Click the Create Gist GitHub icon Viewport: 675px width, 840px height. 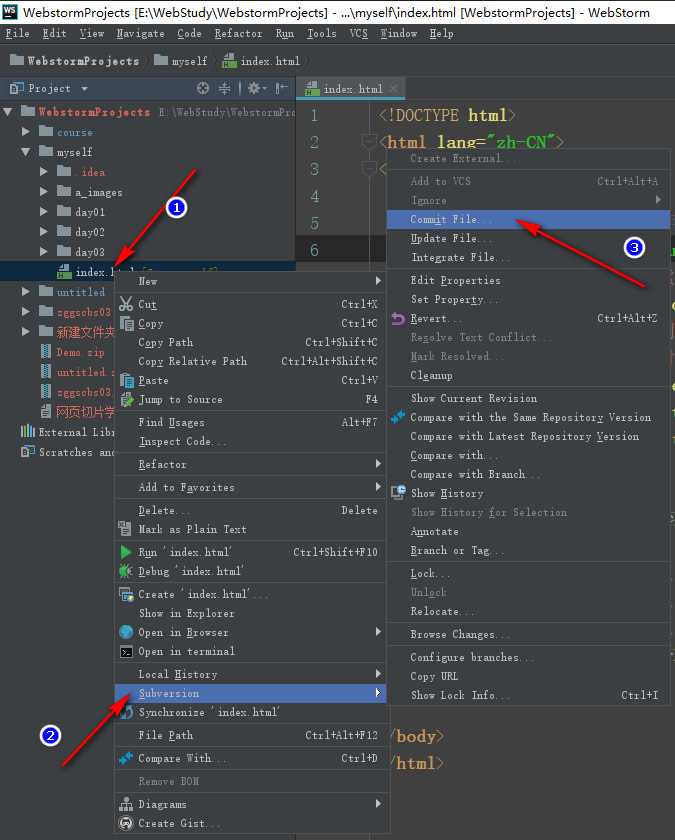pyautogui.click(x=126, y=823)
